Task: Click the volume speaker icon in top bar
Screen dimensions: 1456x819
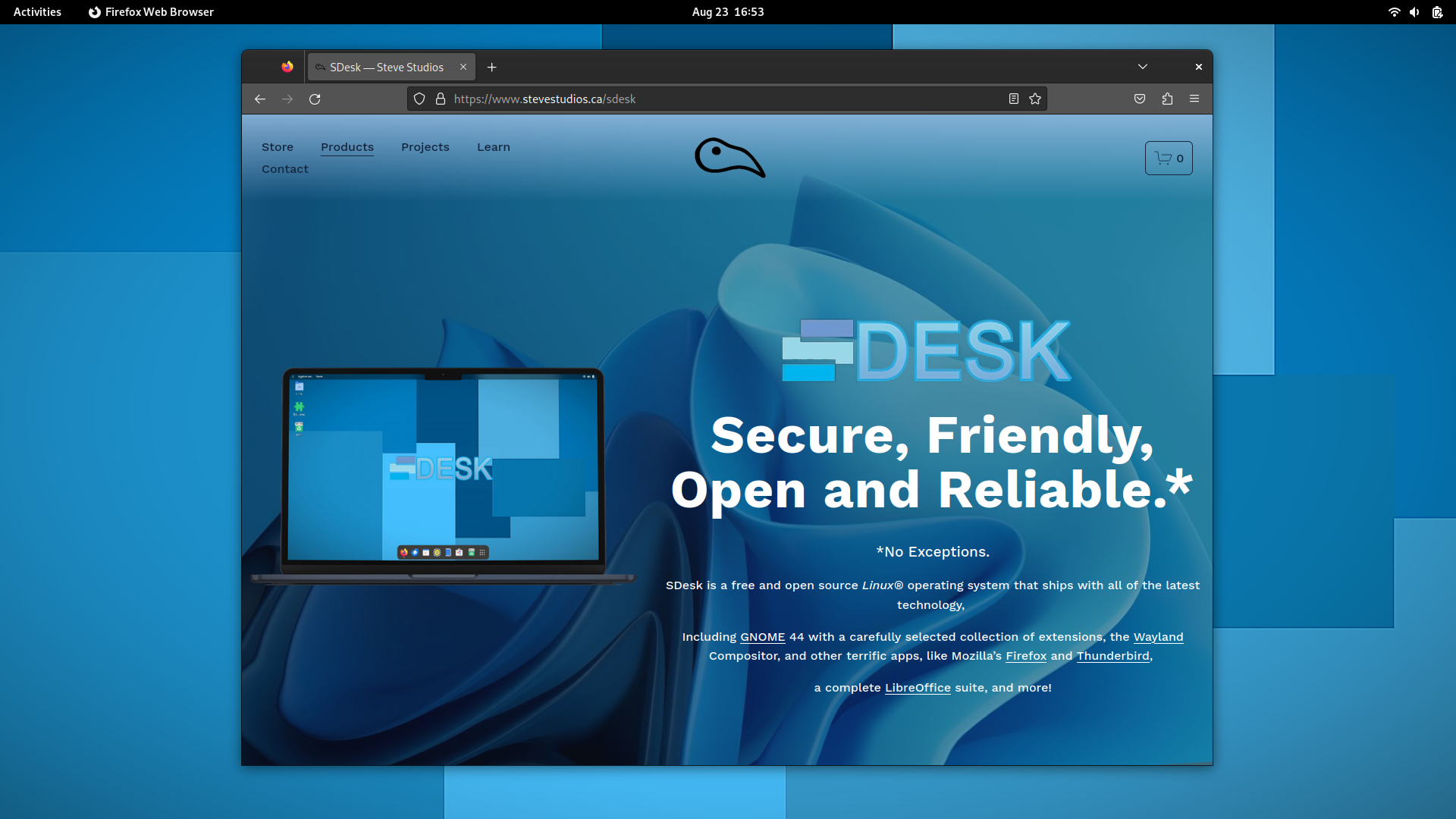Action: [x=1414, y=12]
